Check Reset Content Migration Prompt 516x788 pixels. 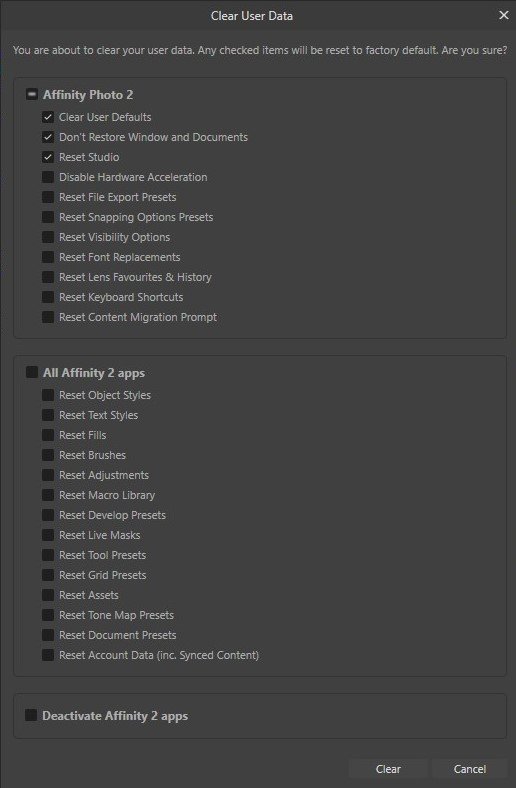click(48, 317)
